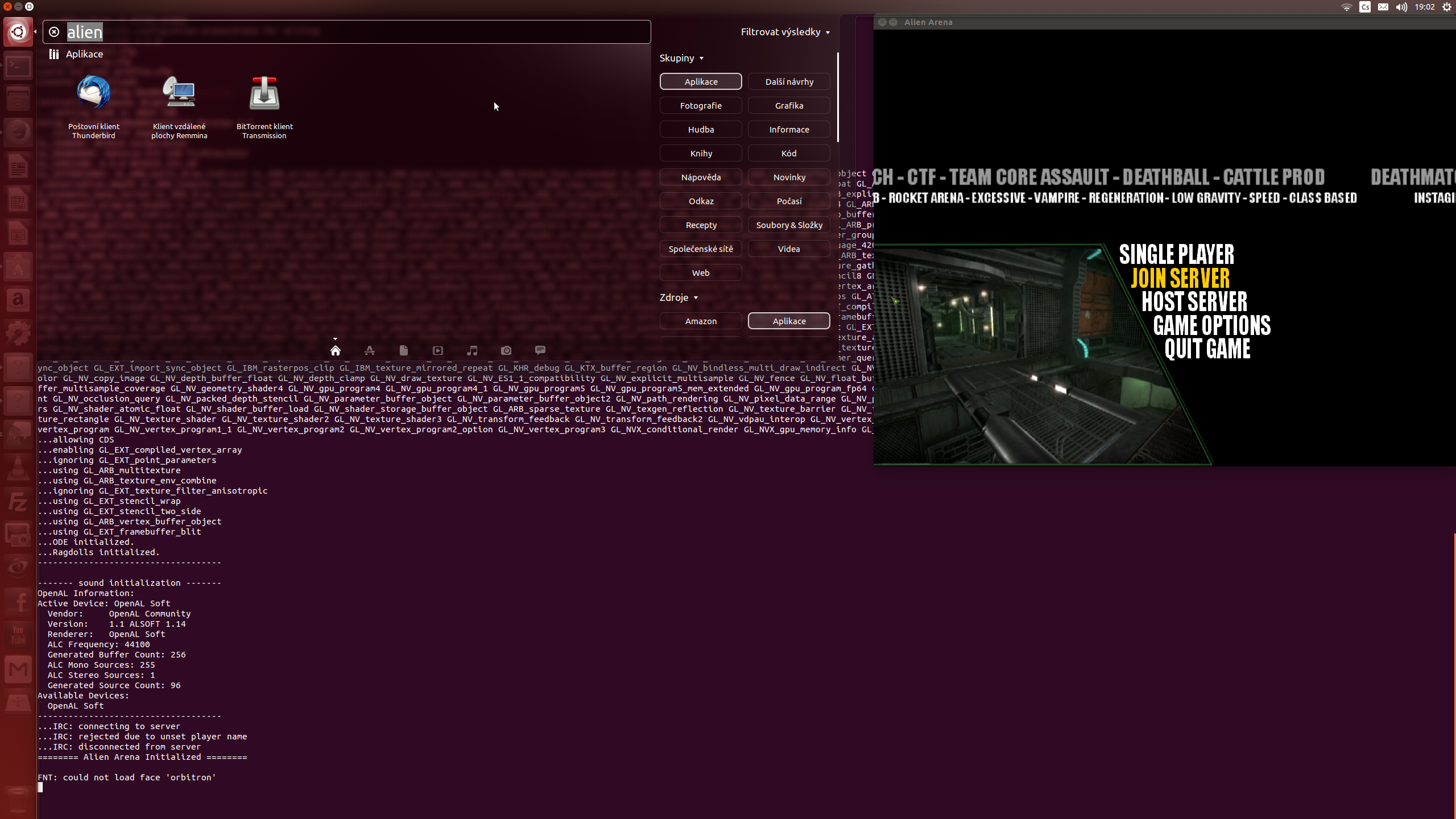Collapse the 'Zdroje' filter section
1456x819 pixels.
click(x=679, y=297)
